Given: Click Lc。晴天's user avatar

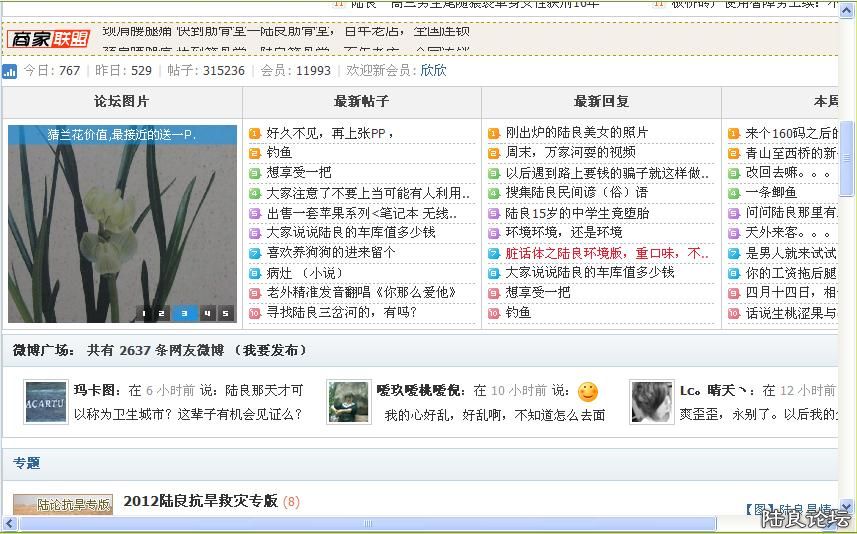Looking at the screenshot, I should coord(651,402).
